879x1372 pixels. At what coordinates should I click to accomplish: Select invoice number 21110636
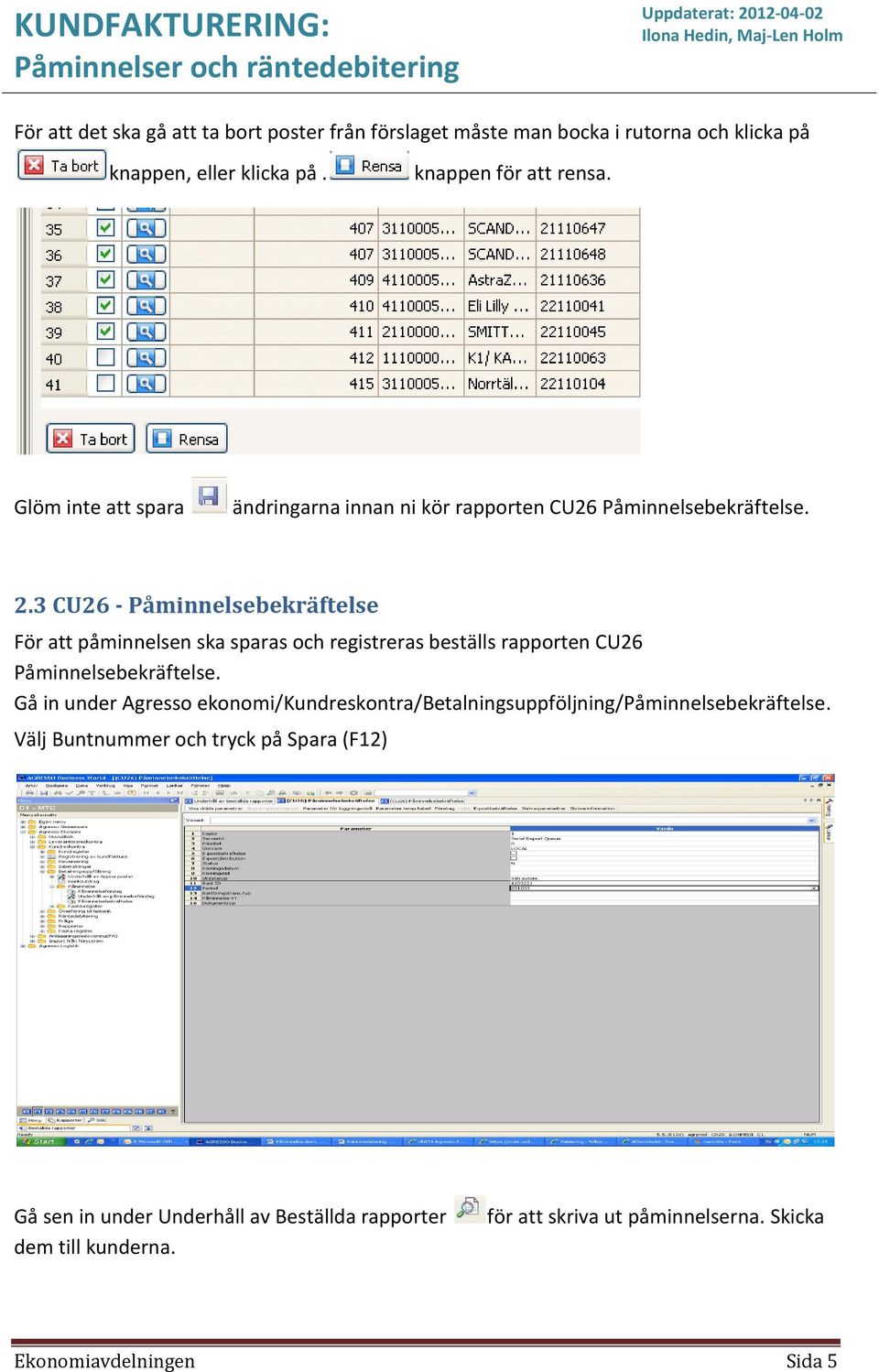pos(573,279)
